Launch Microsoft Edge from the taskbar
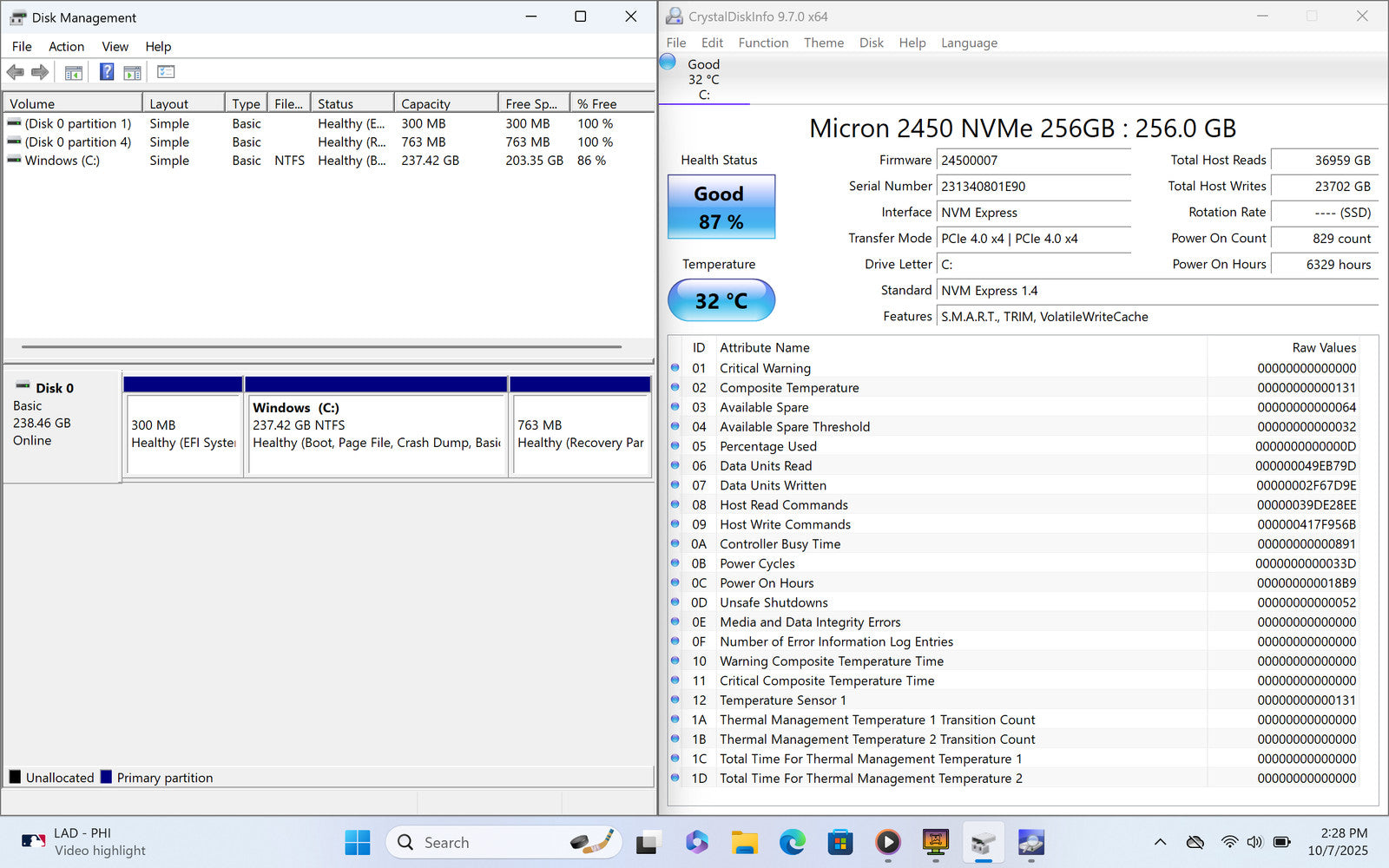Viewport: 1389px width, 868px height. [792, 842]
